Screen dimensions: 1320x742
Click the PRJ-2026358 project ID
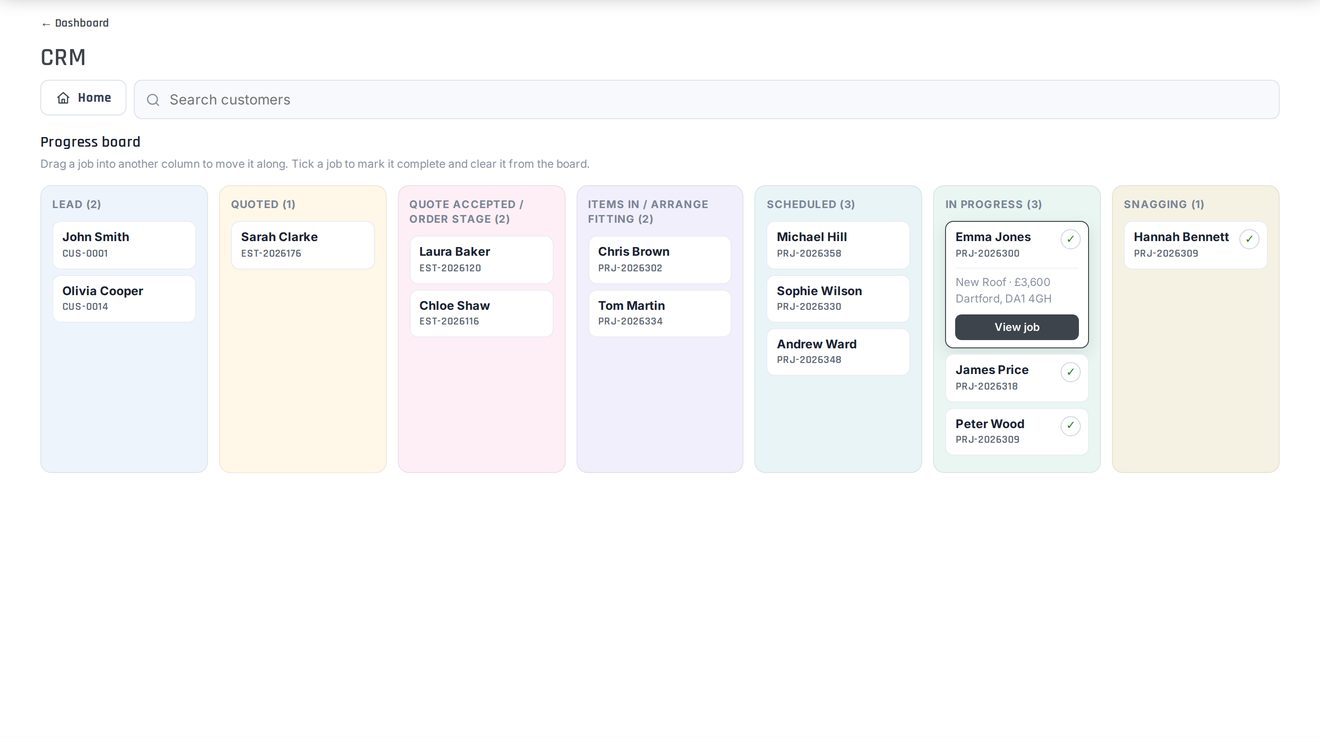809,254
